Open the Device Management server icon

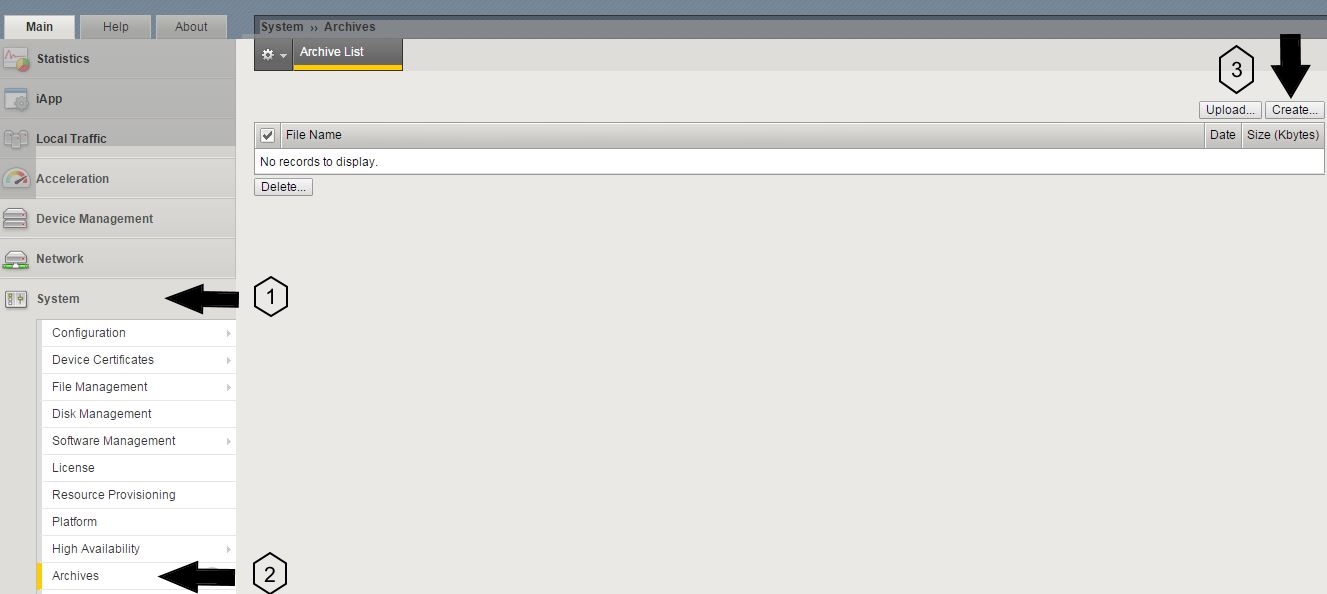click(16, 219)
